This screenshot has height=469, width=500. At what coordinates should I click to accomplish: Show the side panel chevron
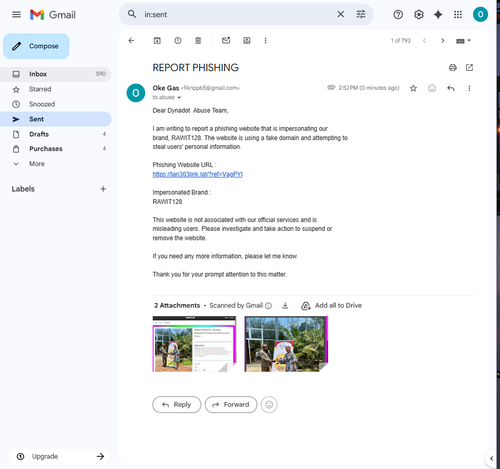[491, 458]
